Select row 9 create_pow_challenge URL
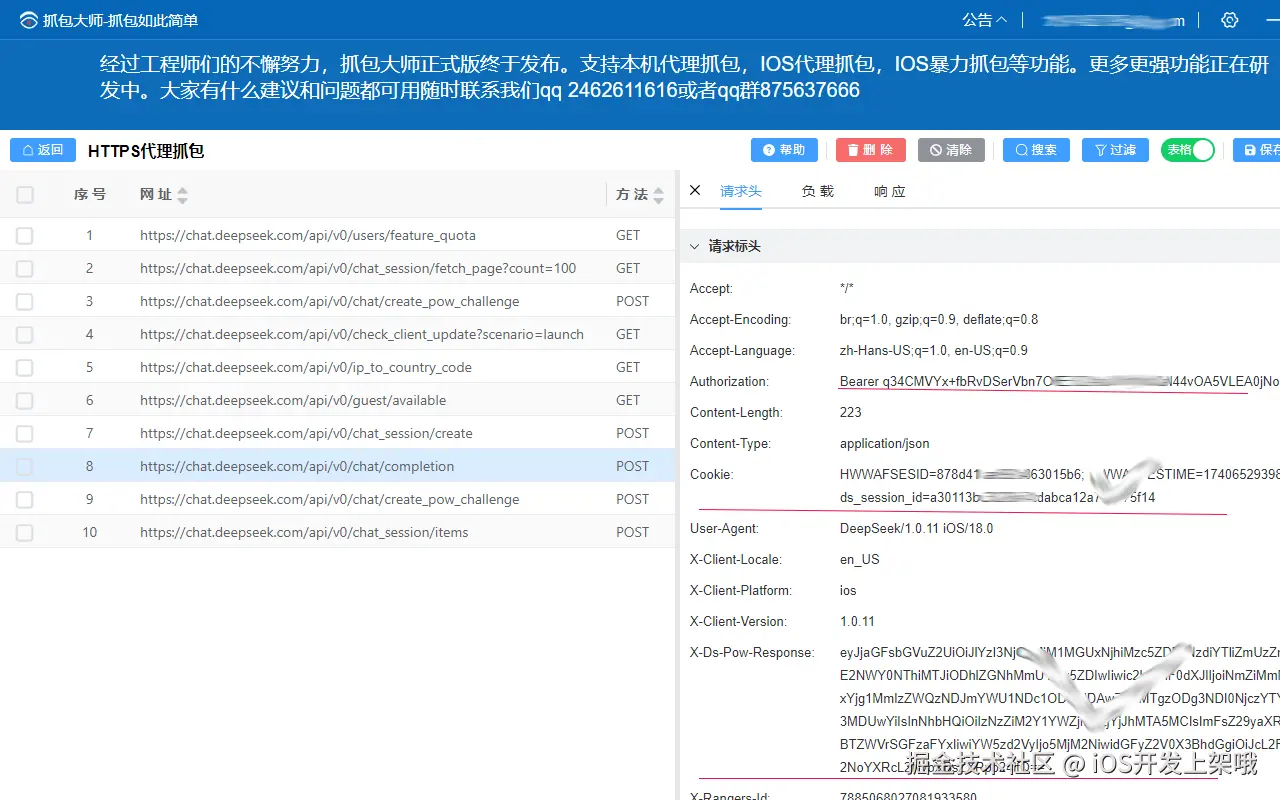1280x800 pixels. (330, 500)
